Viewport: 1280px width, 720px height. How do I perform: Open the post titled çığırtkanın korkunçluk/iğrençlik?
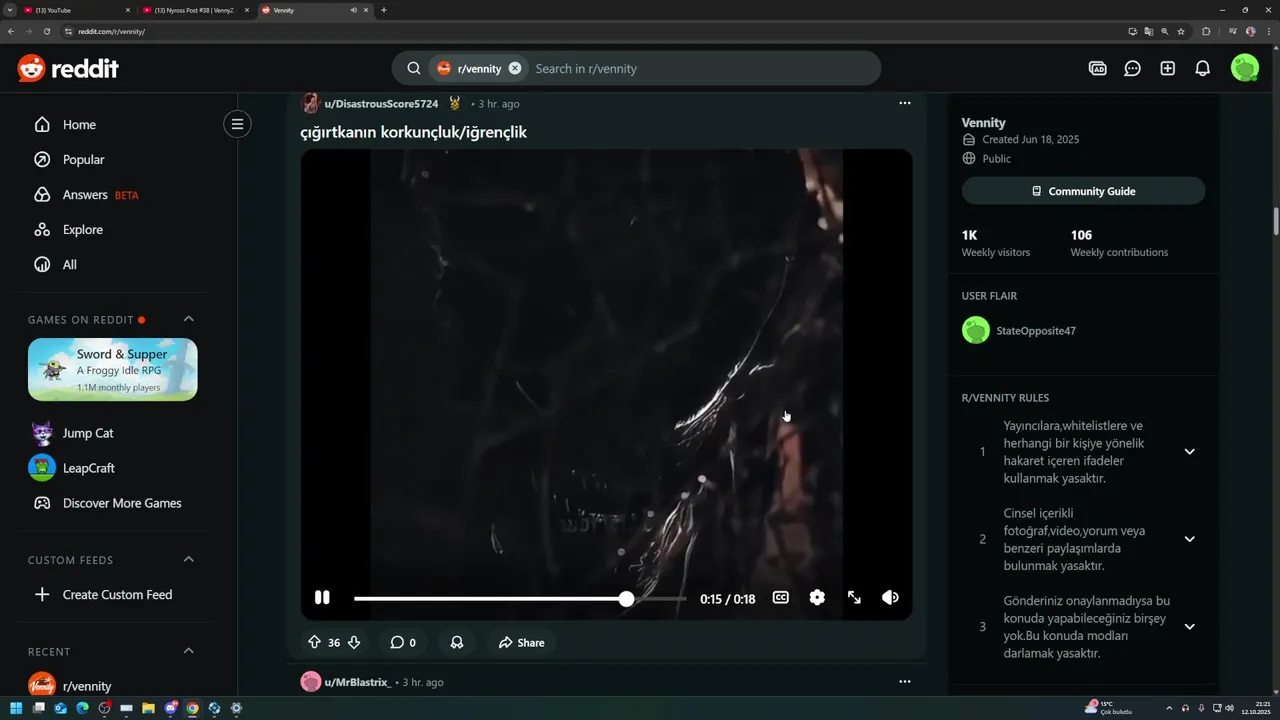413,132
